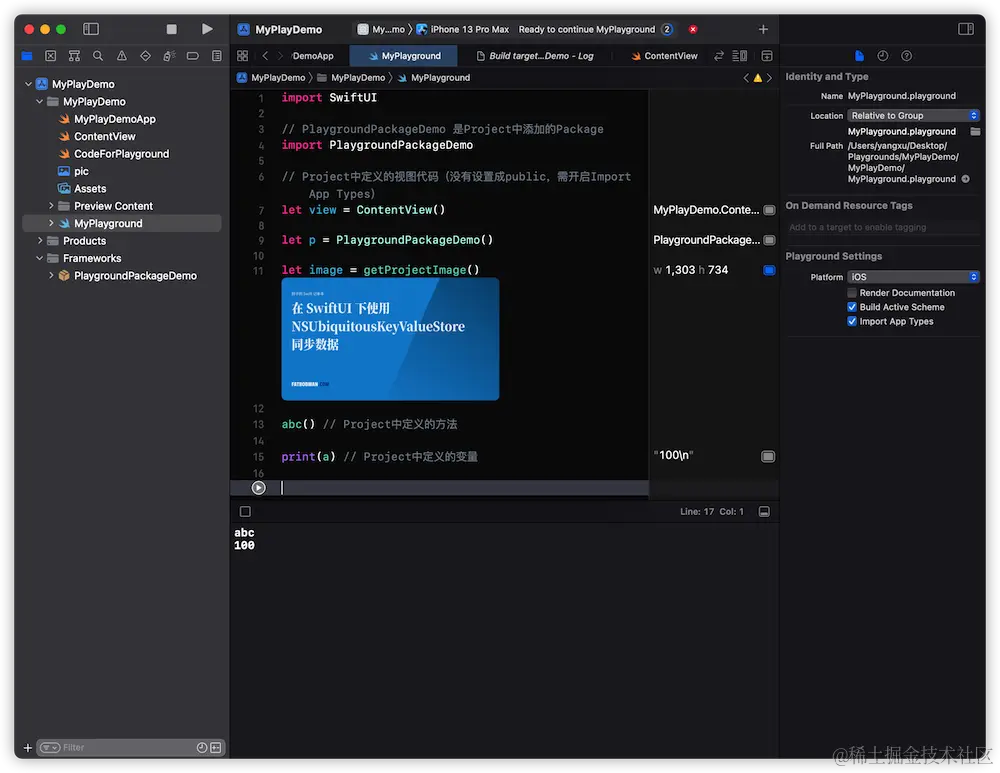Toggle debug area visibility square

click(245, 512)
